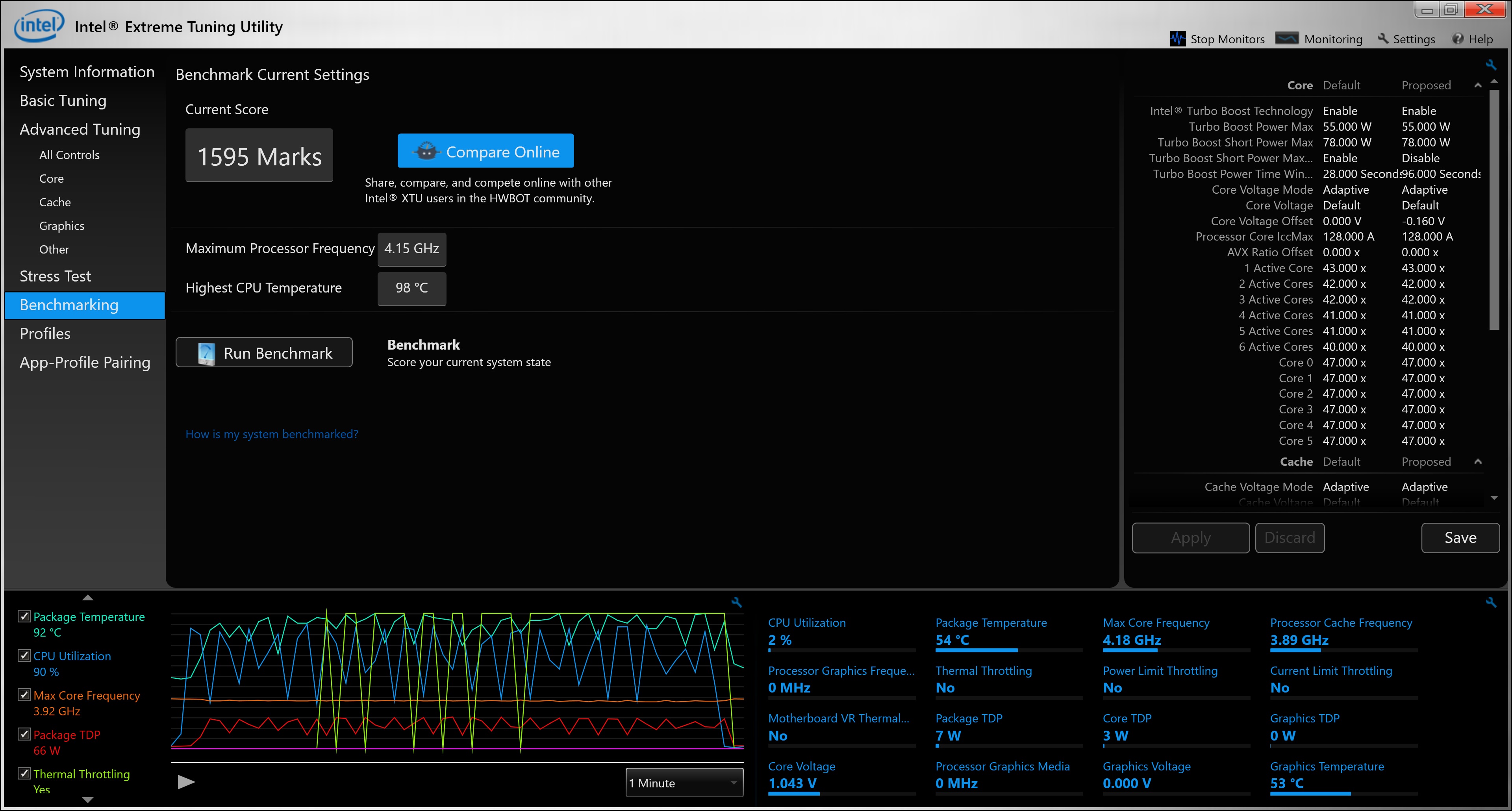Click the Max Core Frequency 4.18 GHz bar

click(x=1176, y=650)
